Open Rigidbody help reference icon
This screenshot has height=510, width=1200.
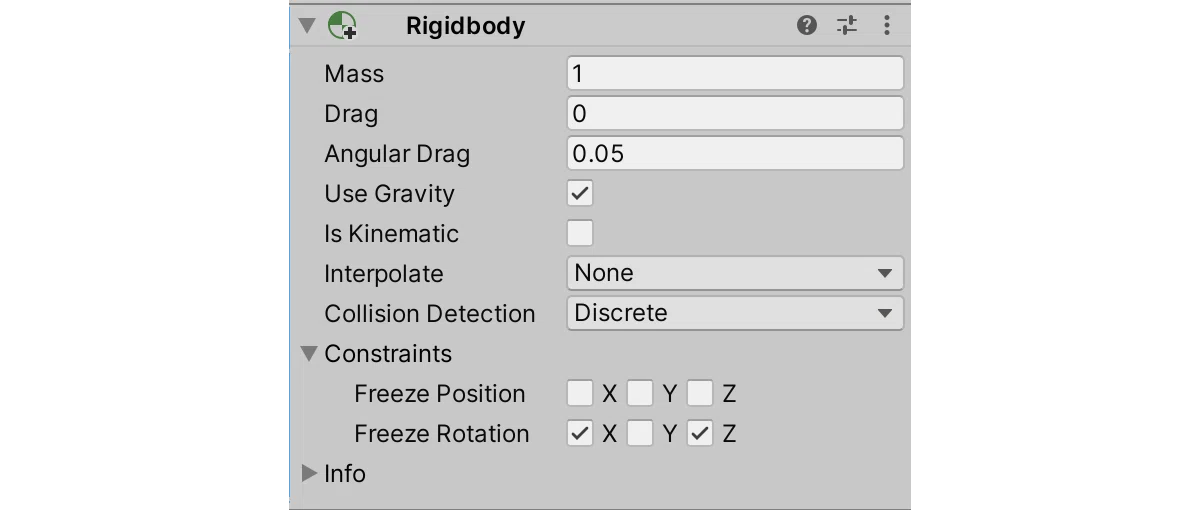tap(807, 26)
